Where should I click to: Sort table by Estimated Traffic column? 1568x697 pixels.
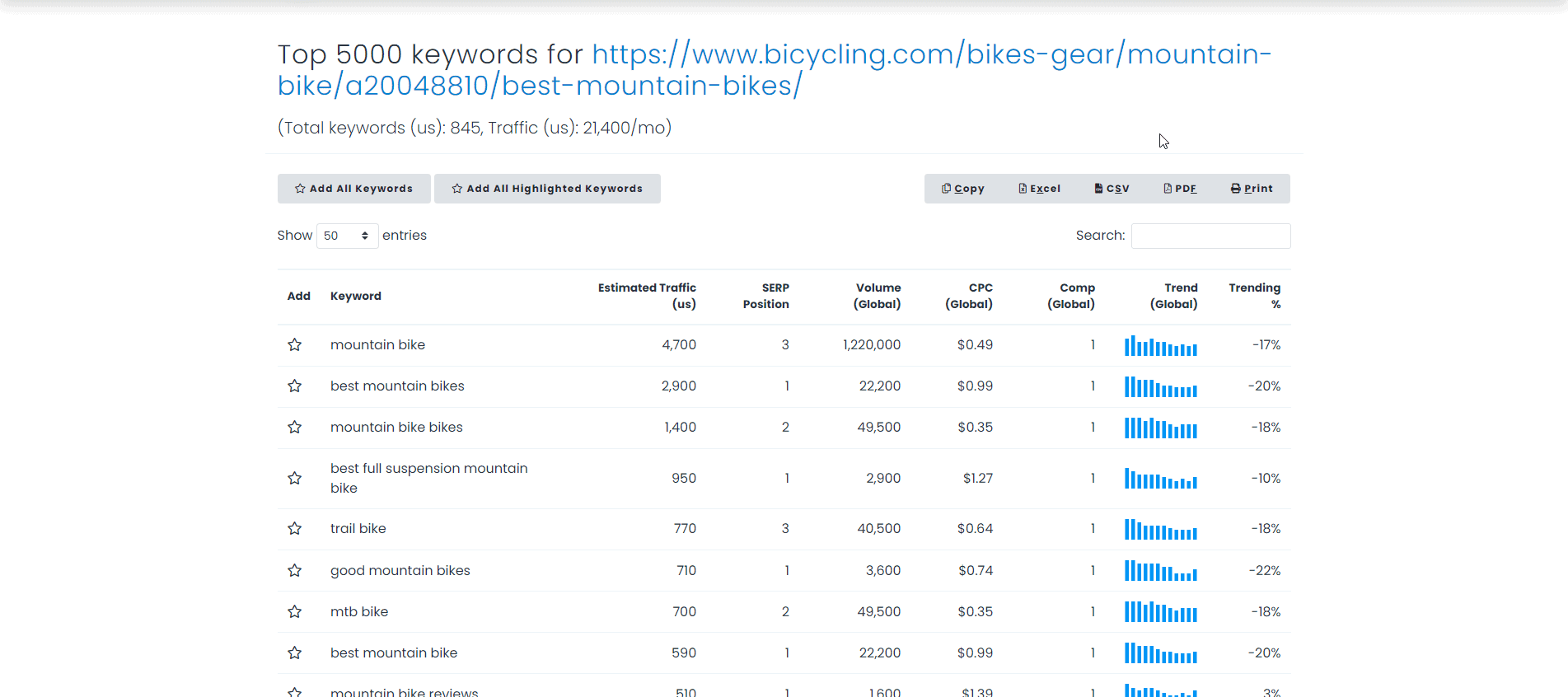tap(646, 296)
